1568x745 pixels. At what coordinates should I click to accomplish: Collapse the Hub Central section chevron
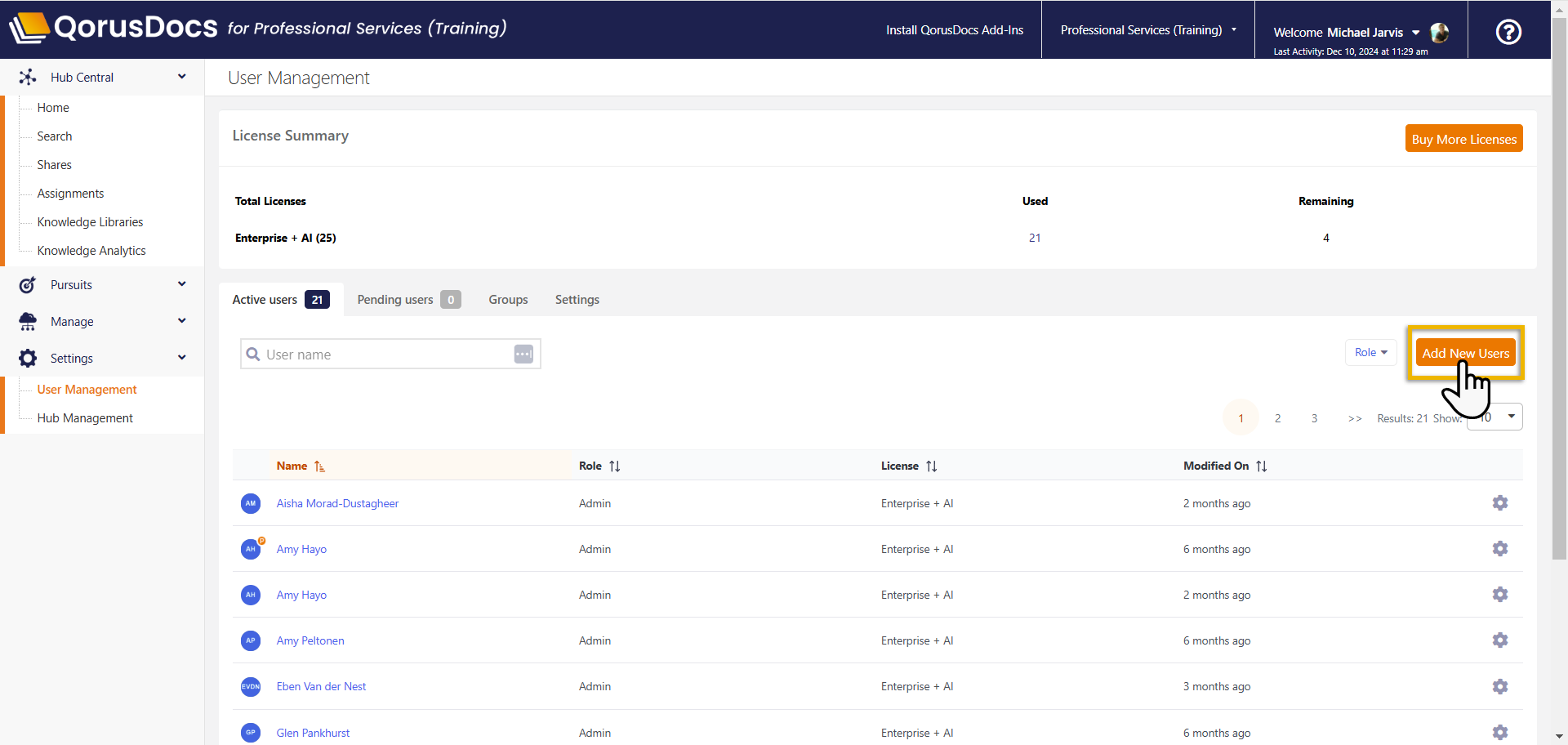pyautogui.click(x=182, y=76)
